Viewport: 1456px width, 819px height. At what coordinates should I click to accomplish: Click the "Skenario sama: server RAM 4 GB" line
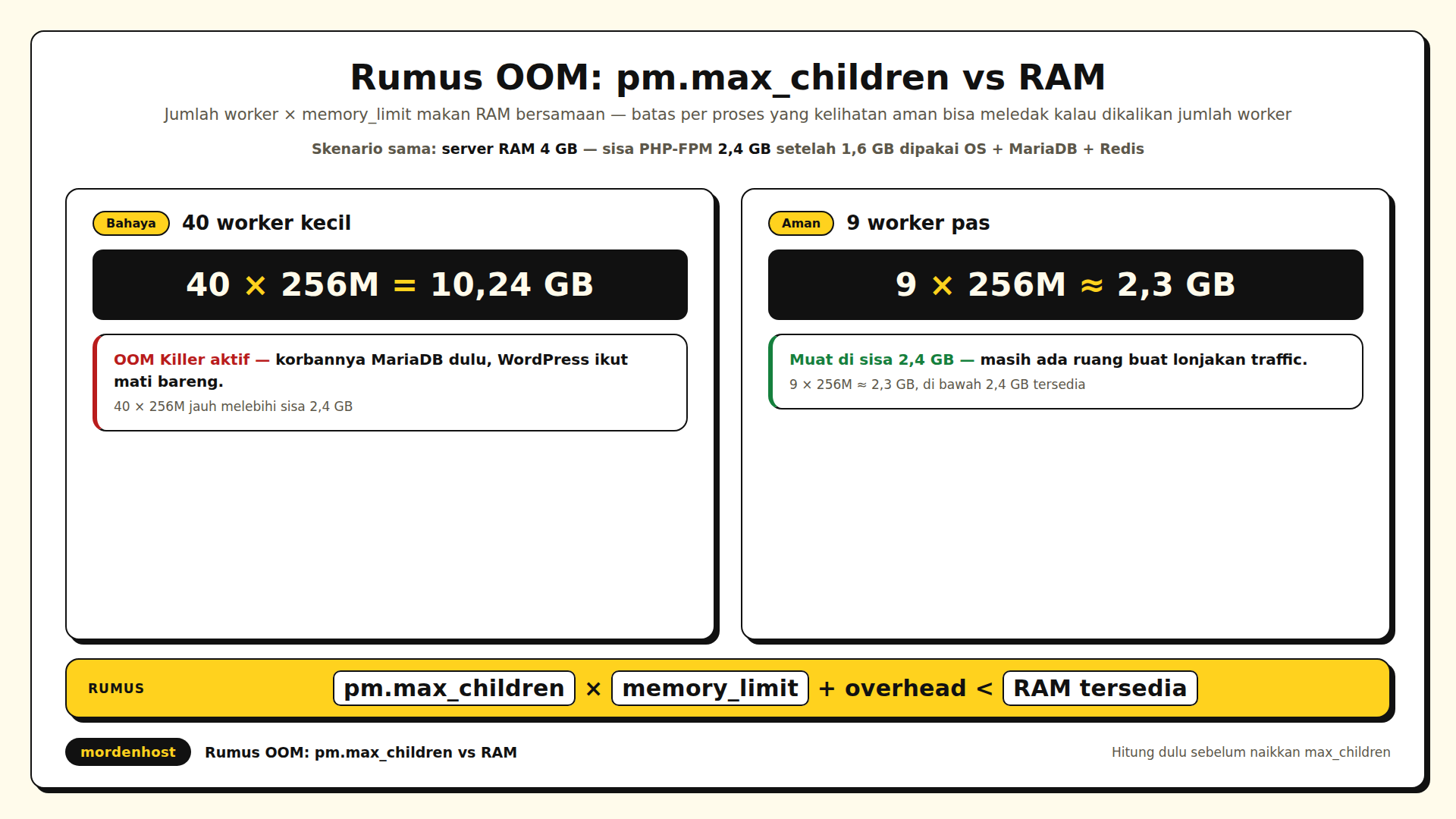728,149
